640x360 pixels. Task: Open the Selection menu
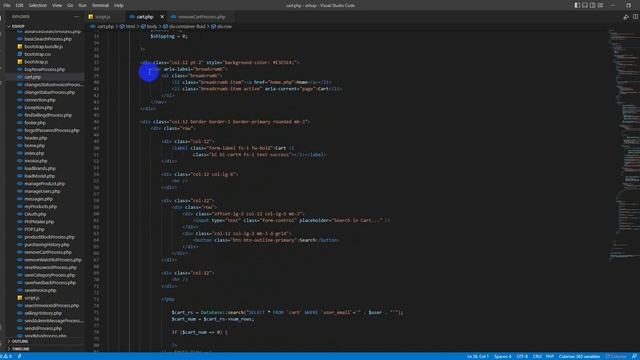38,5
